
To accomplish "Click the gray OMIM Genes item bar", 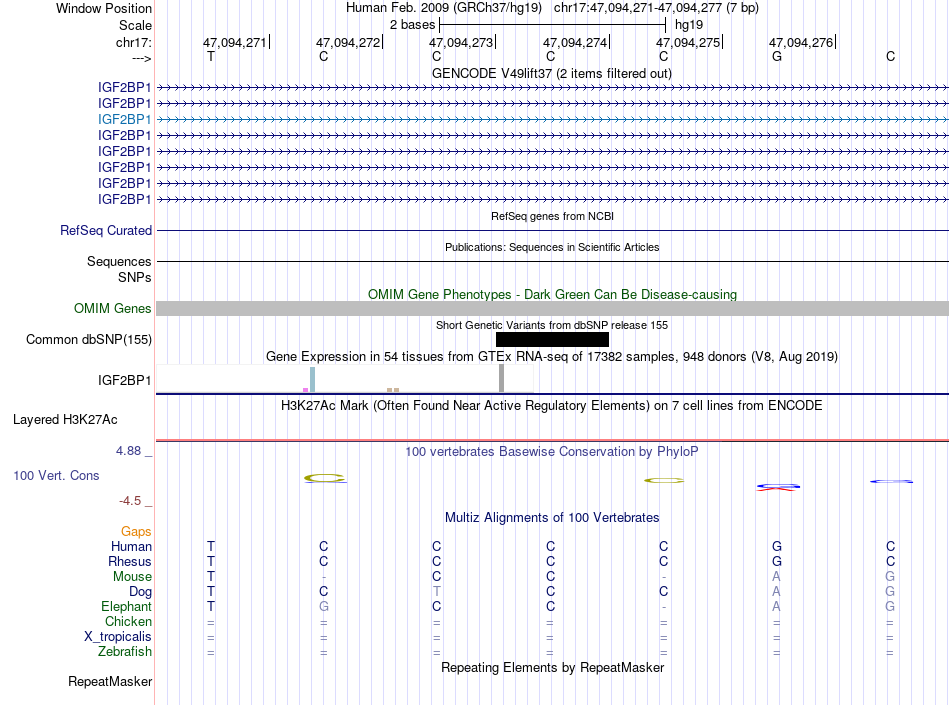I will [x=552, y=308].
